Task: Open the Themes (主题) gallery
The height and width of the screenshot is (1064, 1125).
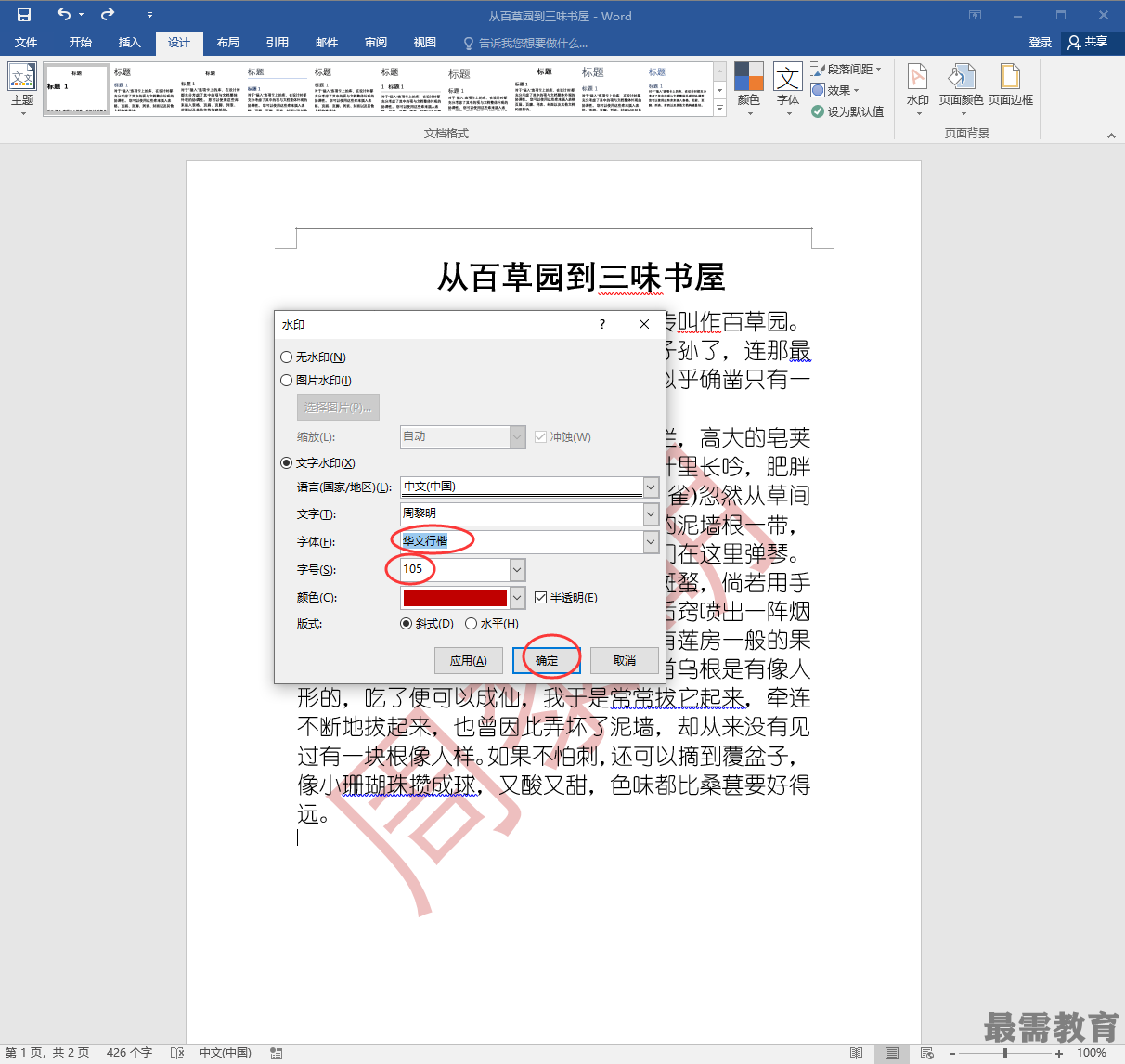Action: tap(22, 89)
